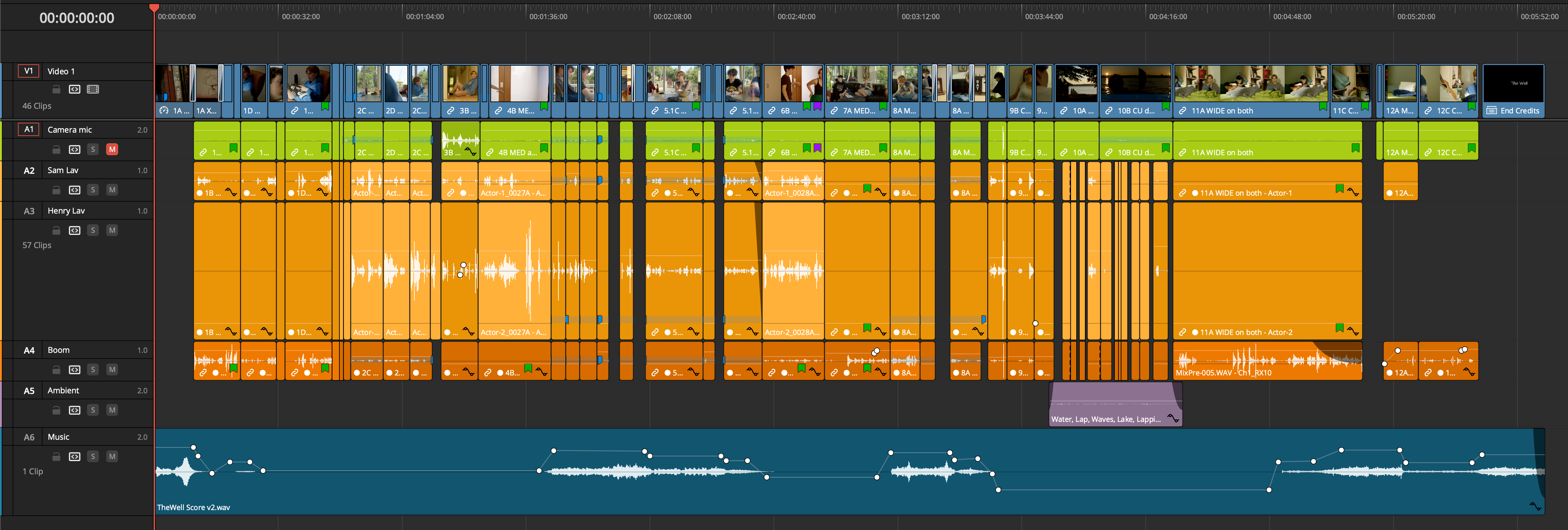Toggle auto track selector on Sam Lav
Viewport: 1568px width, 530px height.
(x=74, y=190)
